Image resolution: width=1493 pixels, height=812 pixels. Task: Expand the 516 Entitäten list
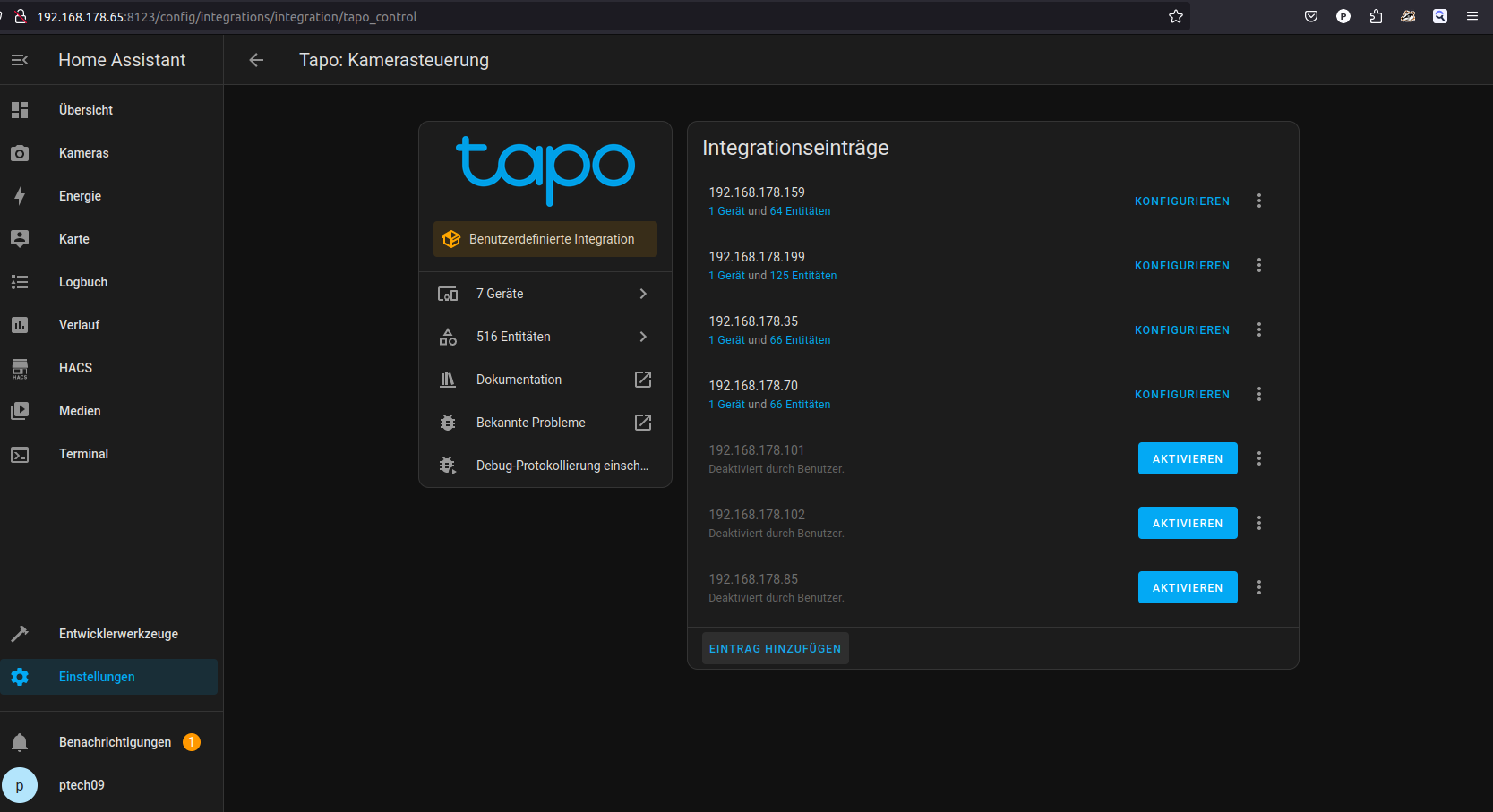tap(545, 337)
